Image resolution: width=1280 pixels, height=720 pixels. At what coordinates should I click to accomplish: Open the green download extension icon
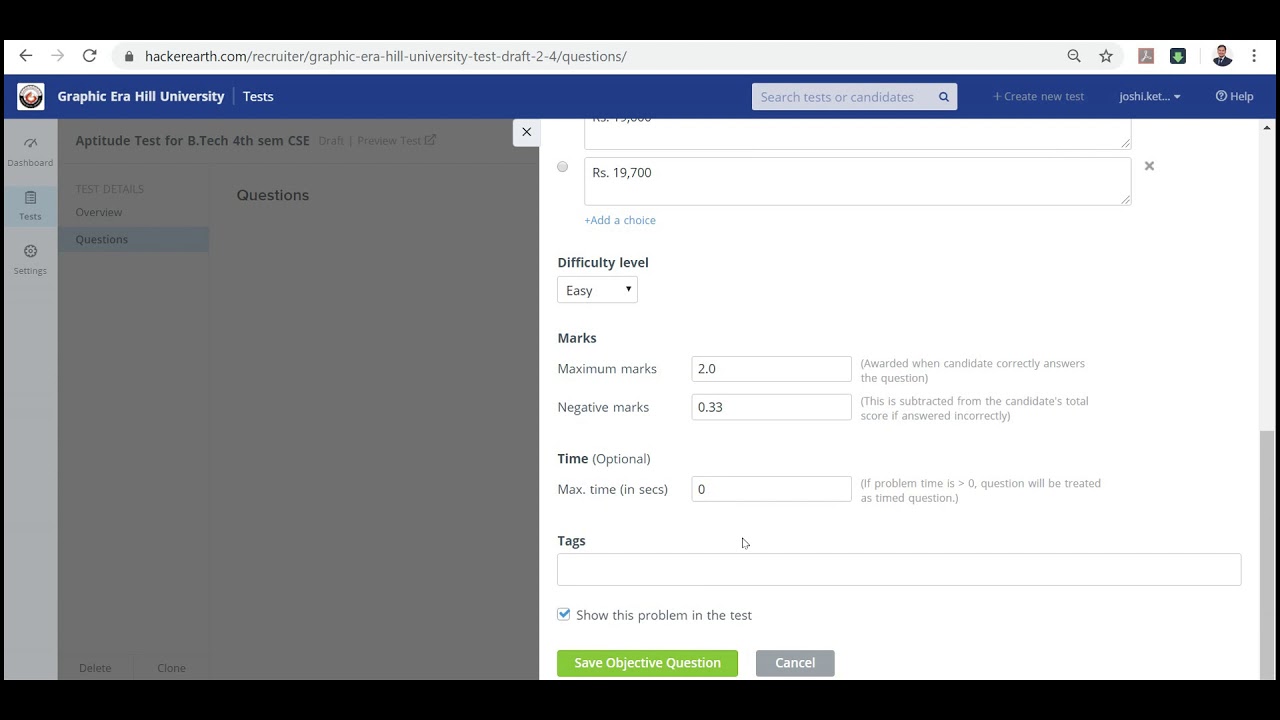pos(1178,56)
